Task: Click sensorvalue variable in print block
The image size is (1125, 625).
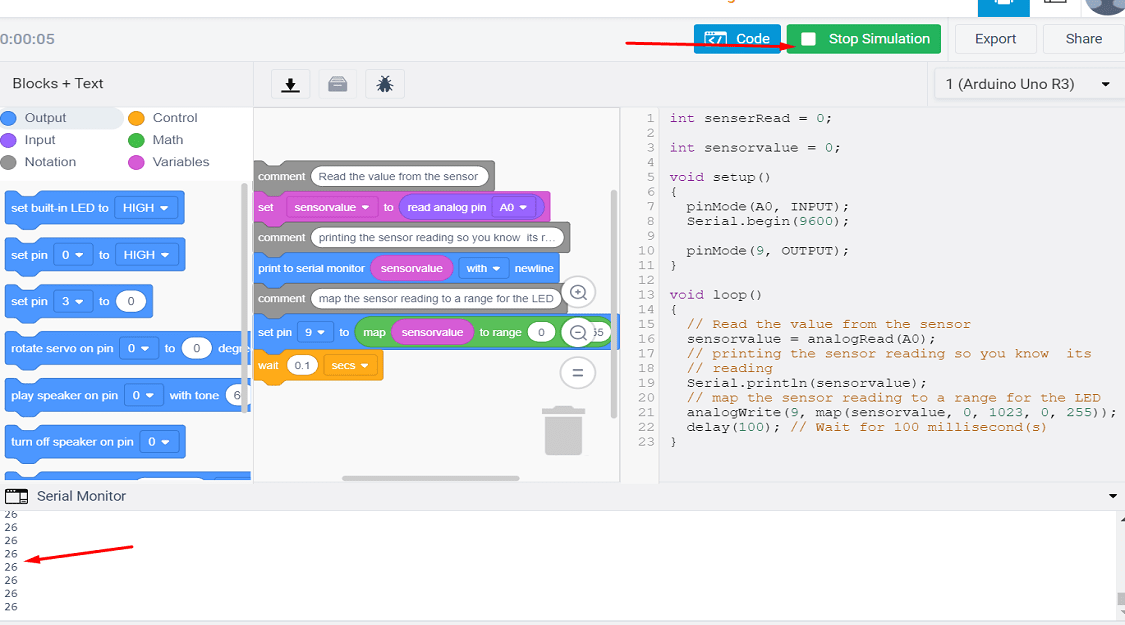Action: tap(412, 268)
